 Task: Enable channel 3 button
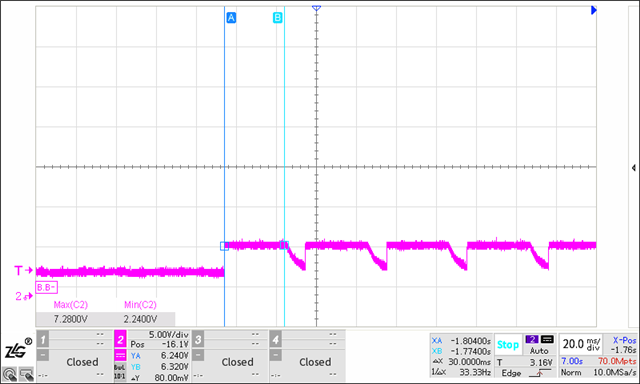[x=198, y=339]
